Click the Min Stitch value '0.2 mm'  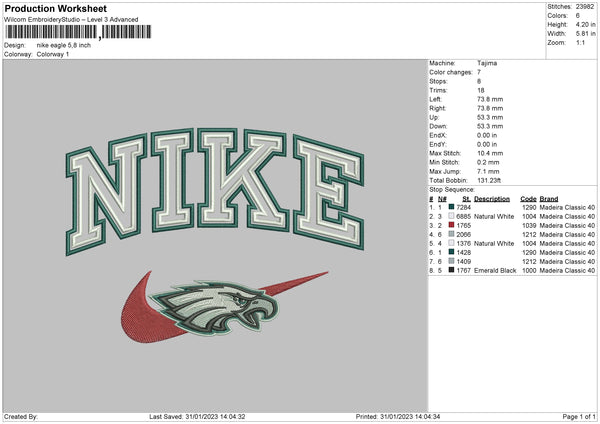[488, 162]
